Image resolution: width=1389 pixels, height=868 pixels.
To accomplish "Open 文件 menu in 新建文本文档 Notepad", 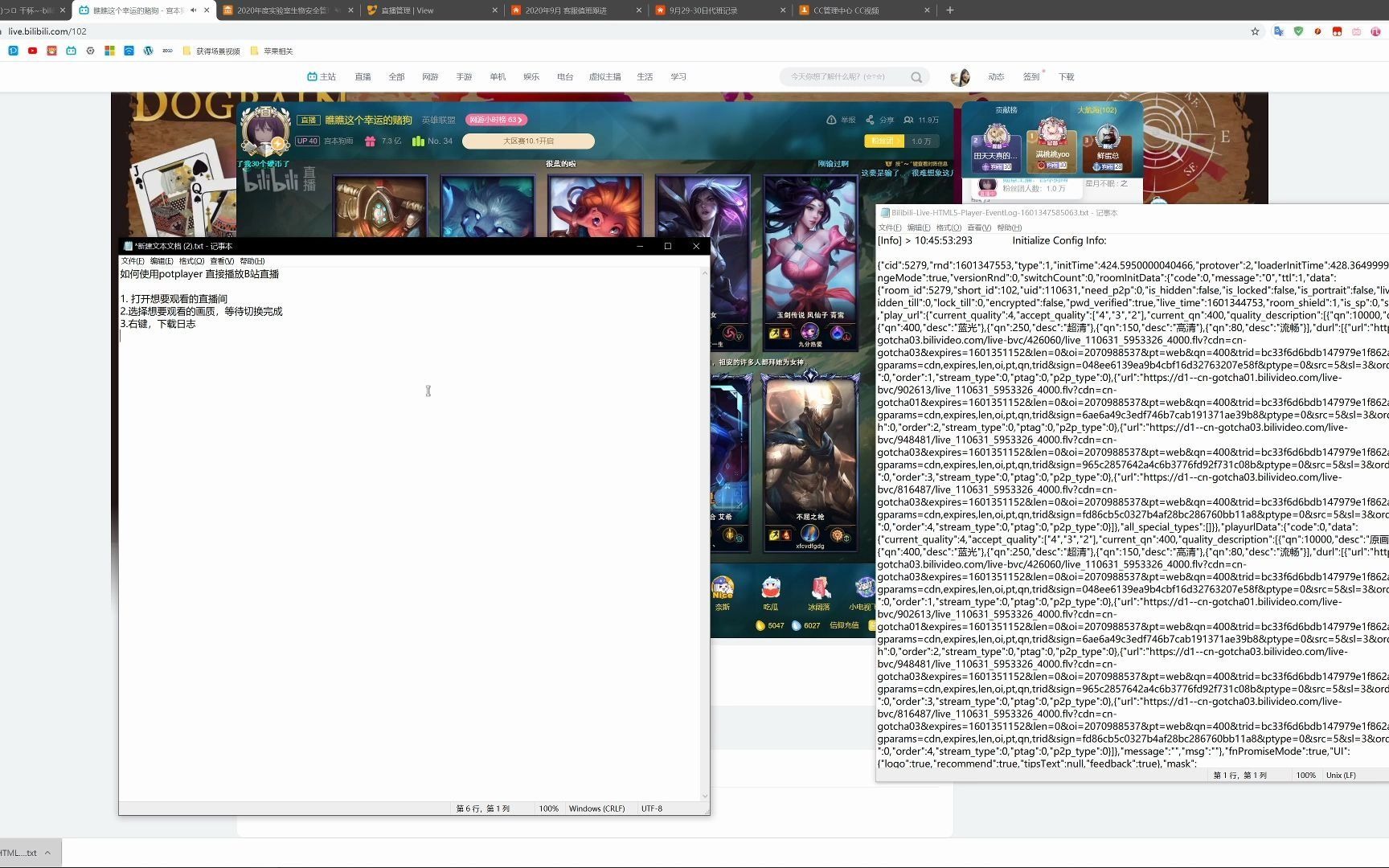I will (133, 261).
